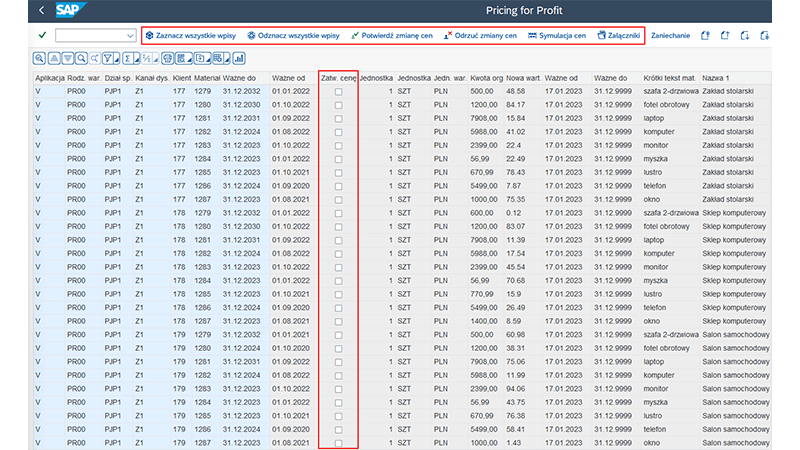The width and height of the screenshot is (800, 450).
Task: Click the SAP logo
Action: (x=70, y=10)
